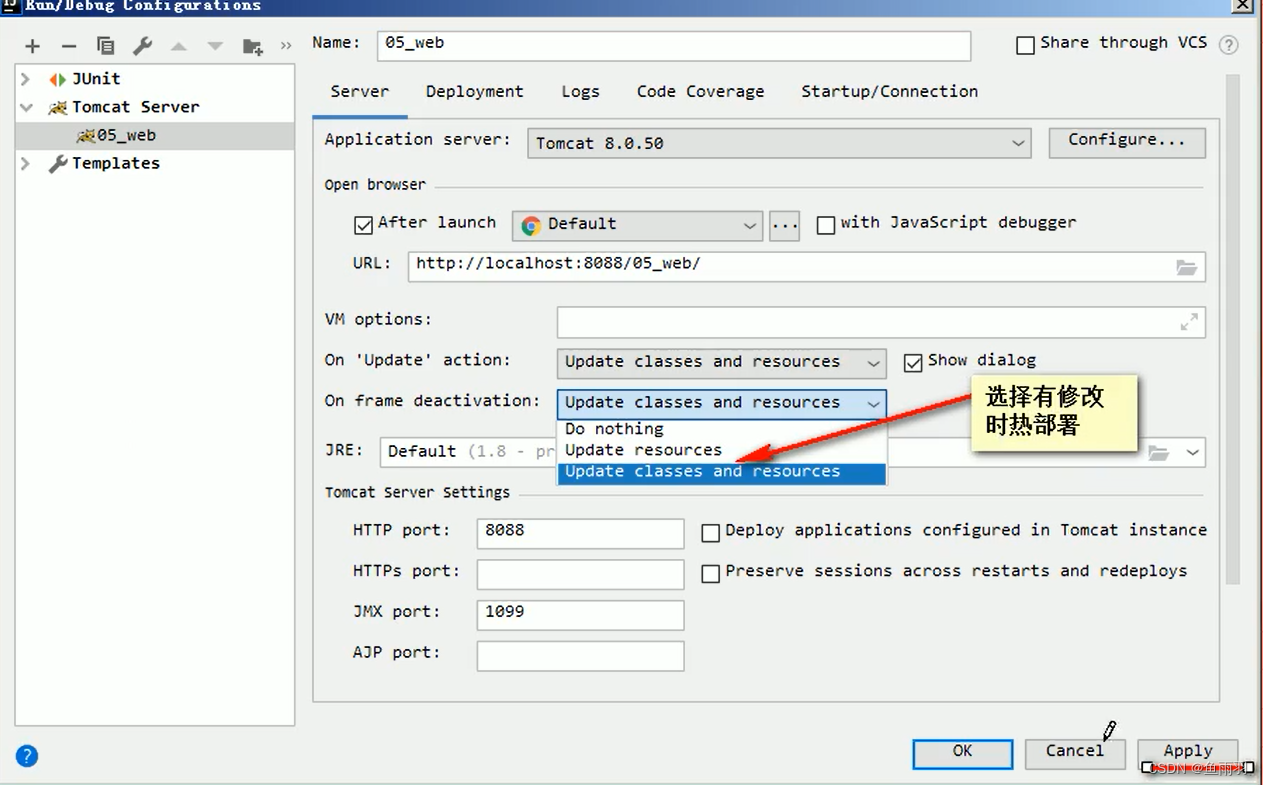Click help icon next to Share through VCS
Screen dimensions: 1263x785
click(1229, 45)
